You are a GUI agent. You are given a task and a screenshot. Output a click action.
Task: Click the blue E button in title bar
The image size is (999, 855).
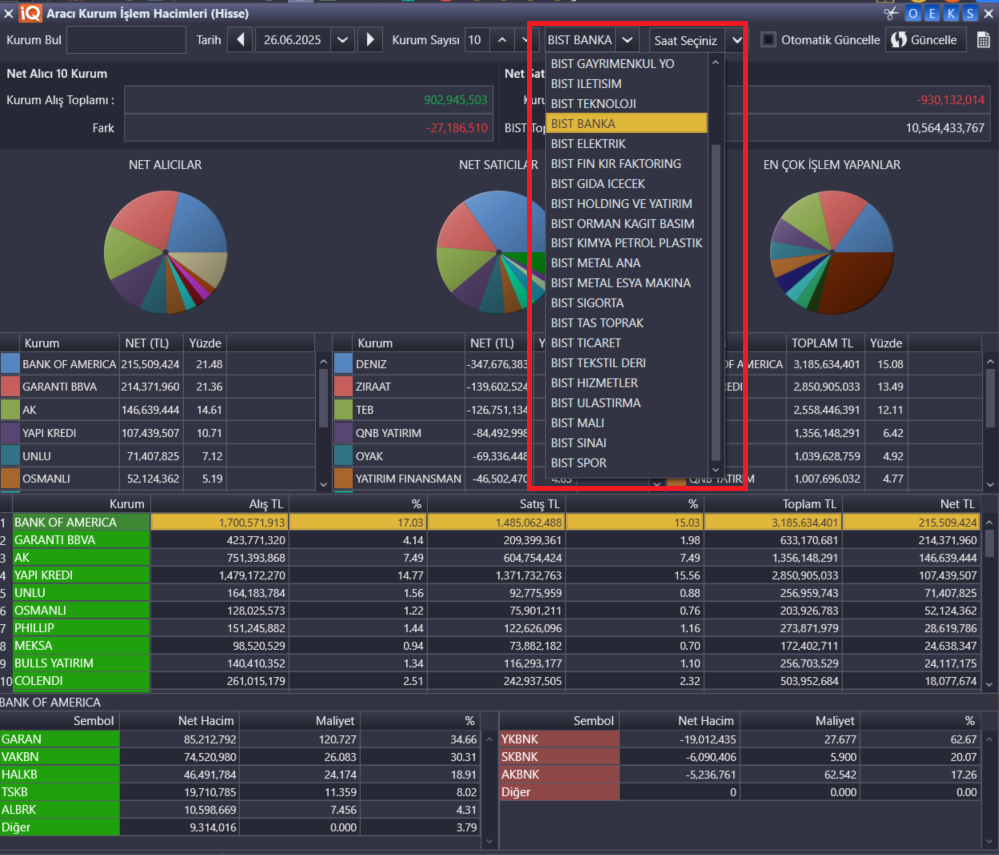(x=932, y=13)
